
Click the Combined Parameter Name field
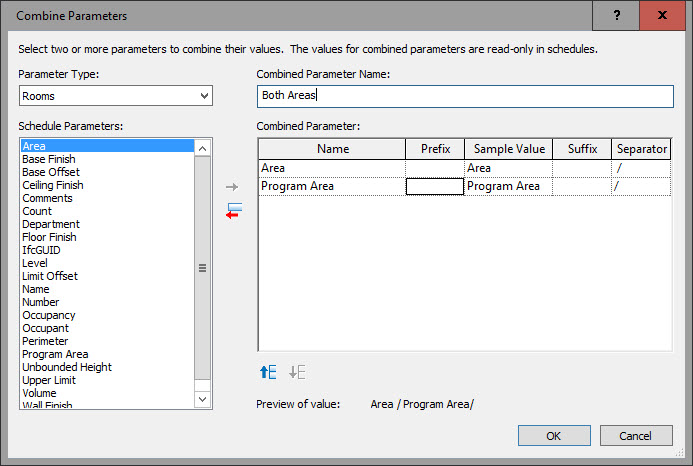pos(465,96)
